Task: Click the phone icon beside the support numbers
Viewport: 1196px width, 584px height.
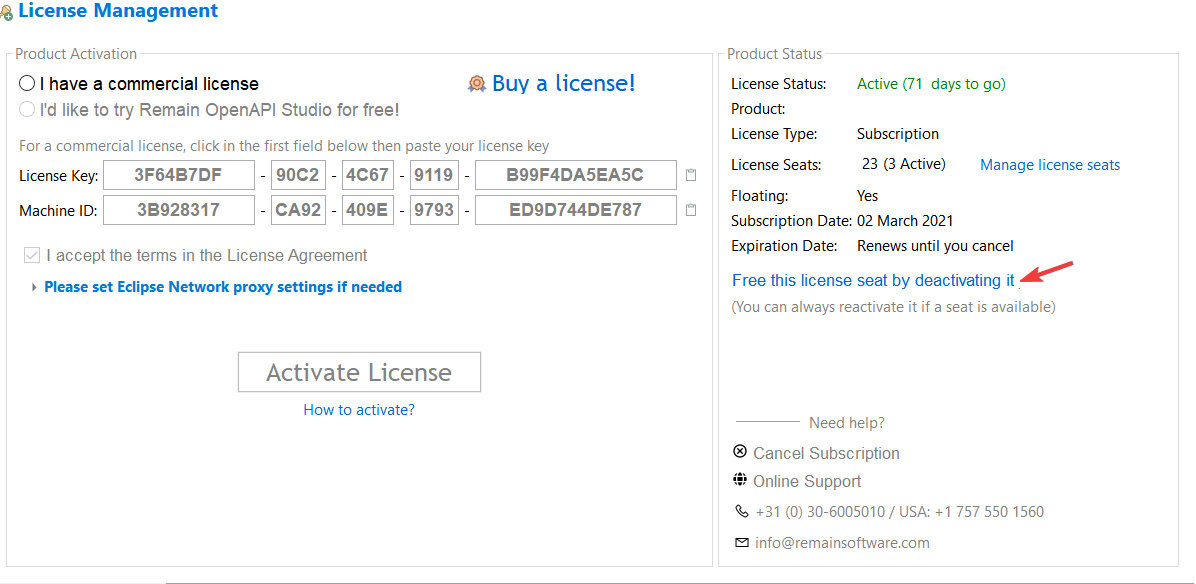Action: point(741,511)
